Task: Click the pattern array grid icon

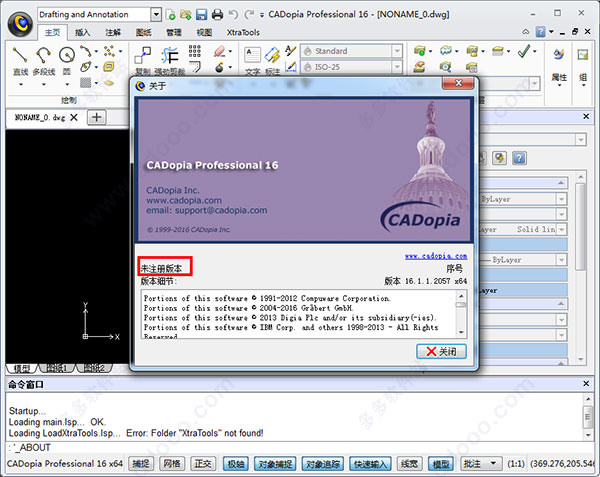Action: tap(194, 51)
